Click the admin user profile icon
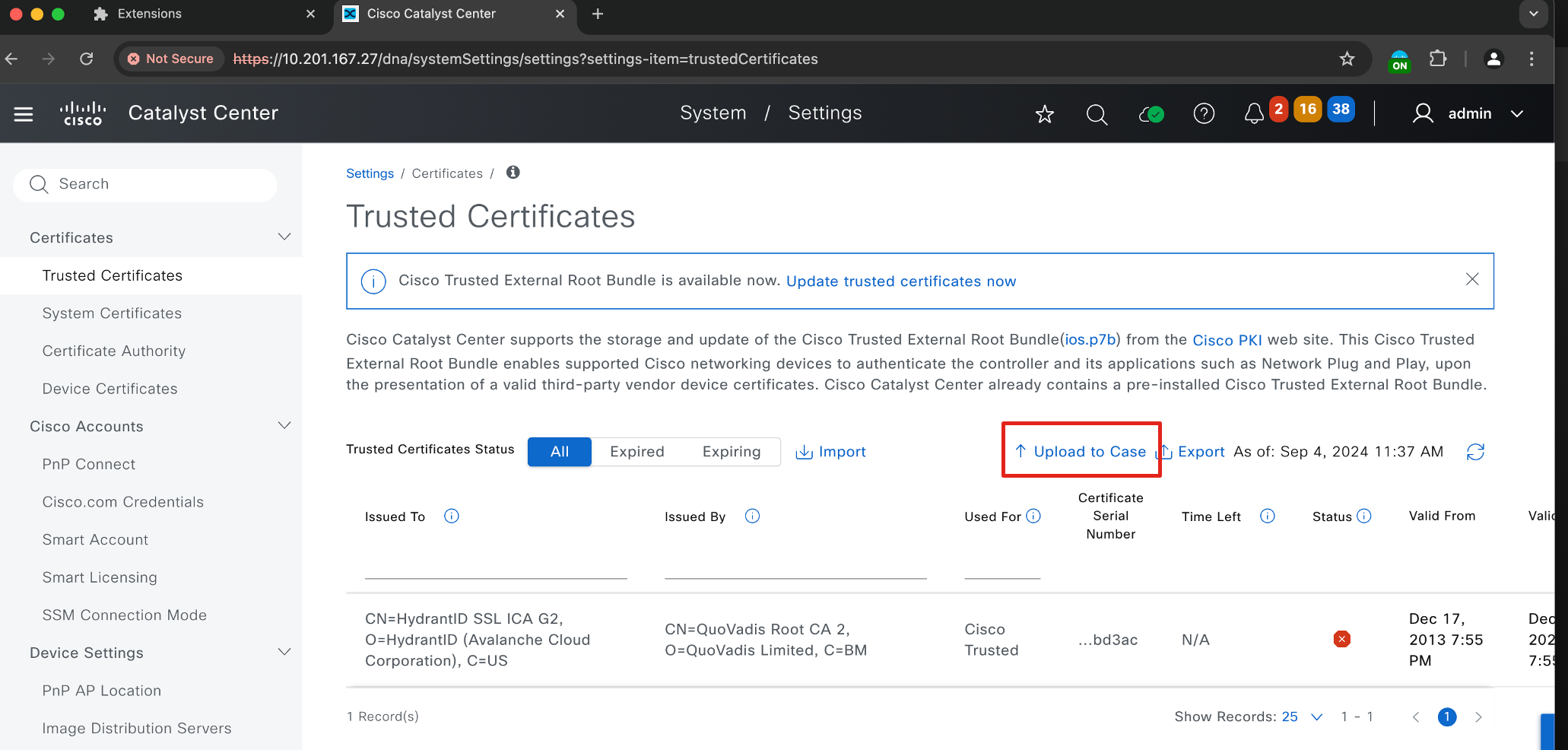Image resolution: width=1568 pixels, height=750 pixels. click(1423, 114)
